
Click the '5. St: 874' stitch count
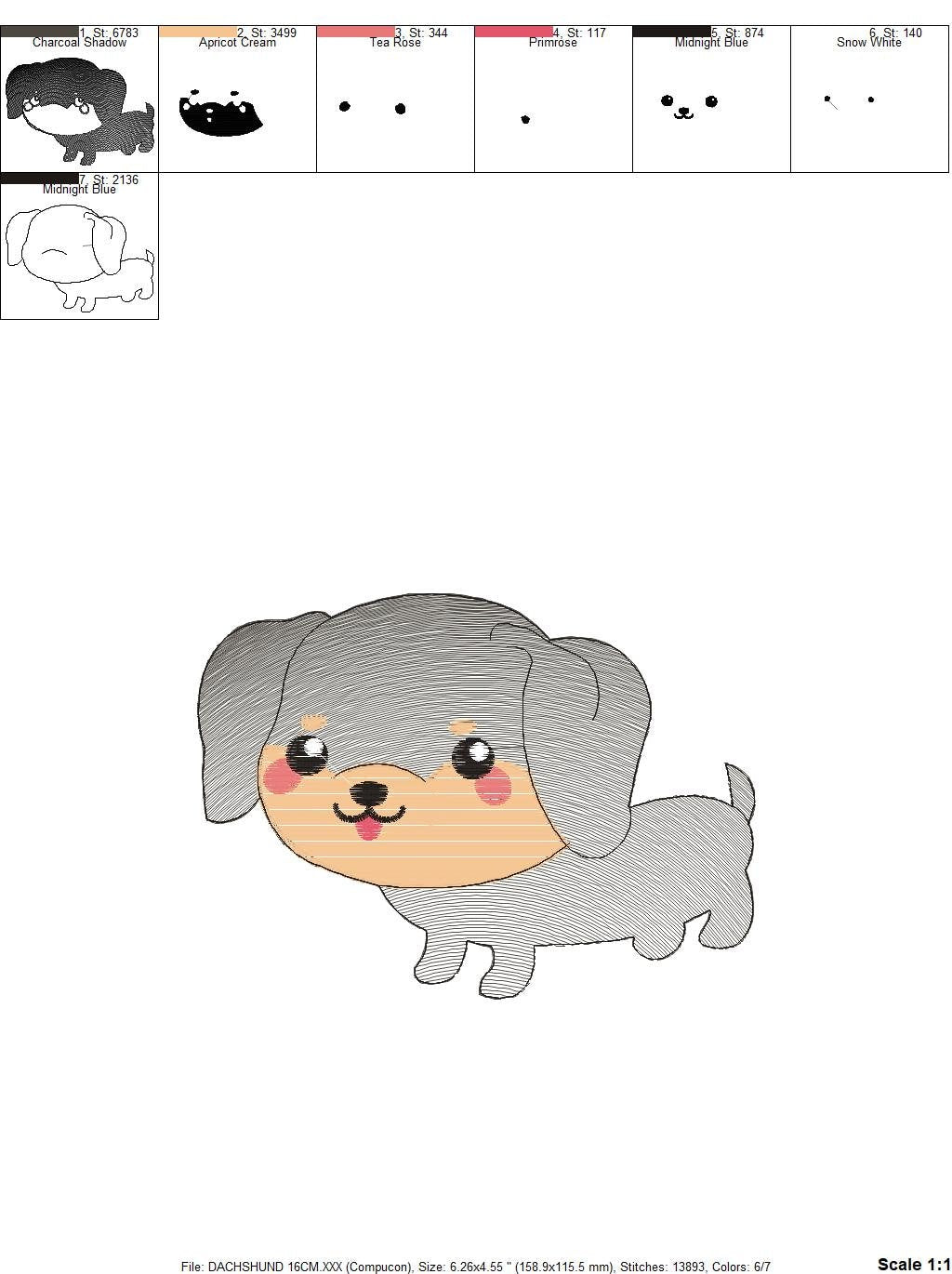pyautogui.click(x=737, y=33)
